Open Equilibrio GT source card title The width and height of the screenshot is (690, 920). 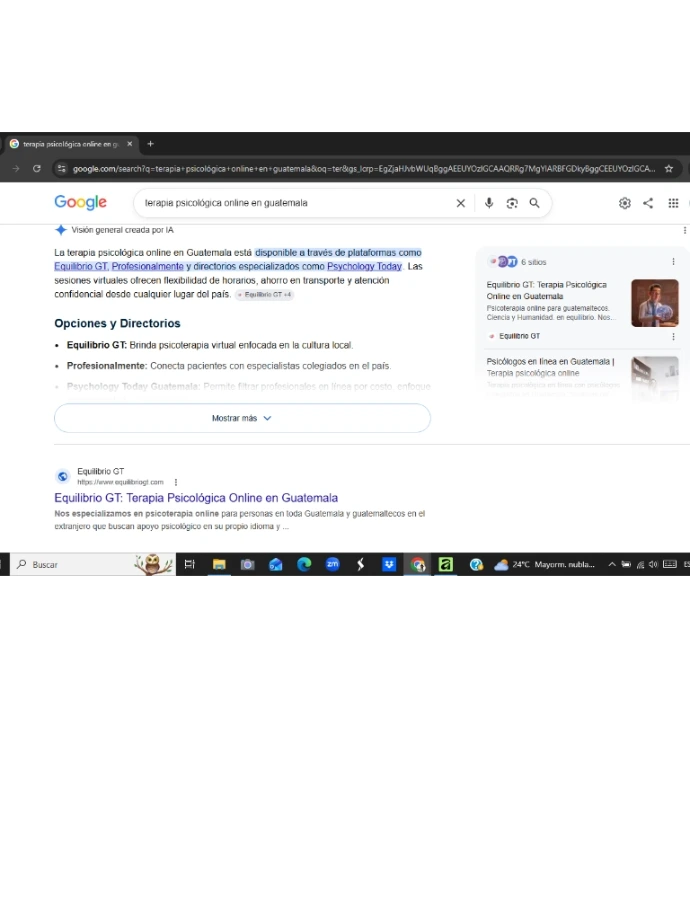[546, 290]
